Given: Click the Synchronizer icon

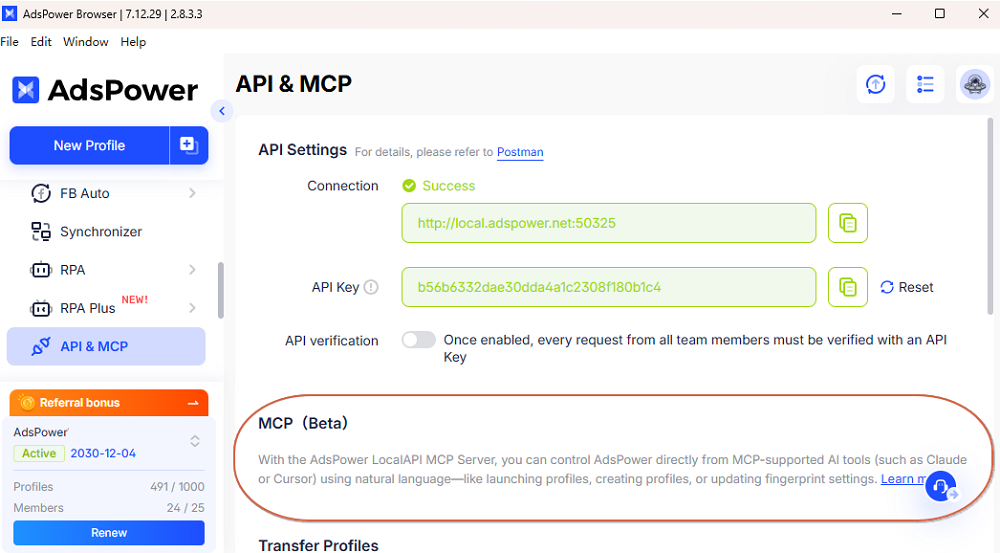Looking at the screenshot, I should 41,232.
